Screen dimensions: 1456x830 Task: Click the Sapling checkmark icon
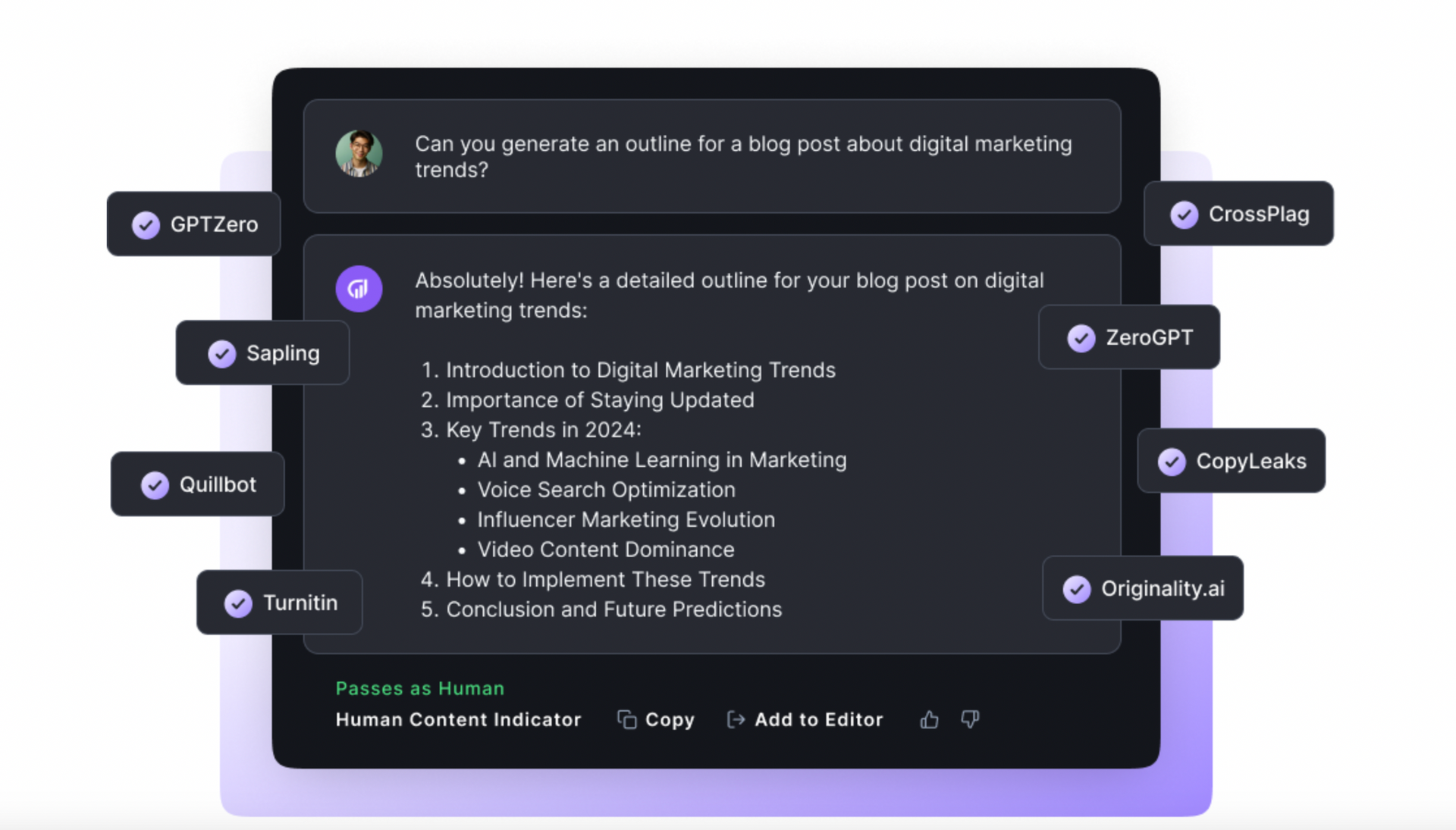(221, 354)
